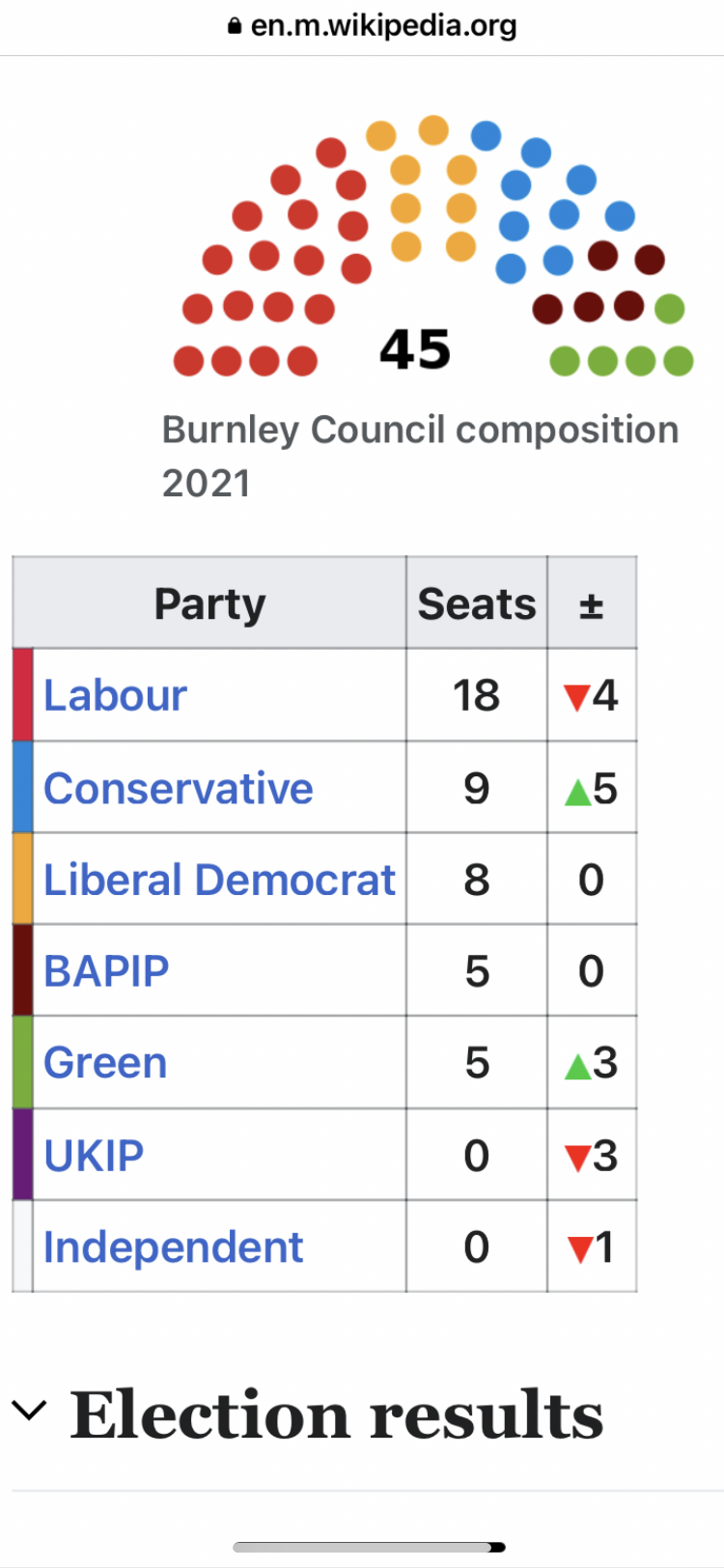Open the Labour party link
The image size is (724, 1568).
[115, 695]
